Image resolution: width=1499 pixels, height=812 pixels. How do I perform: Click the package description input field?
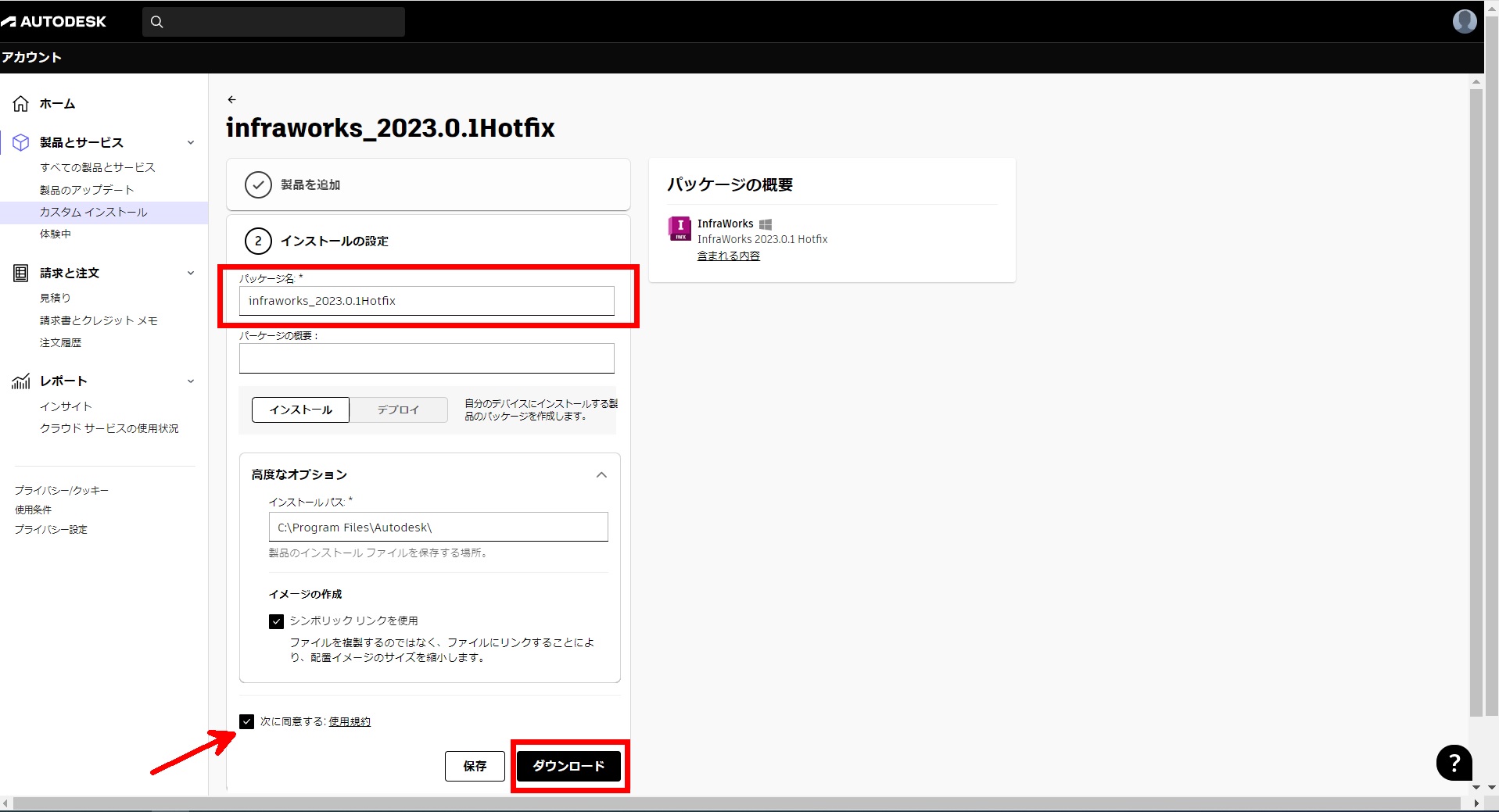point(426,358)
